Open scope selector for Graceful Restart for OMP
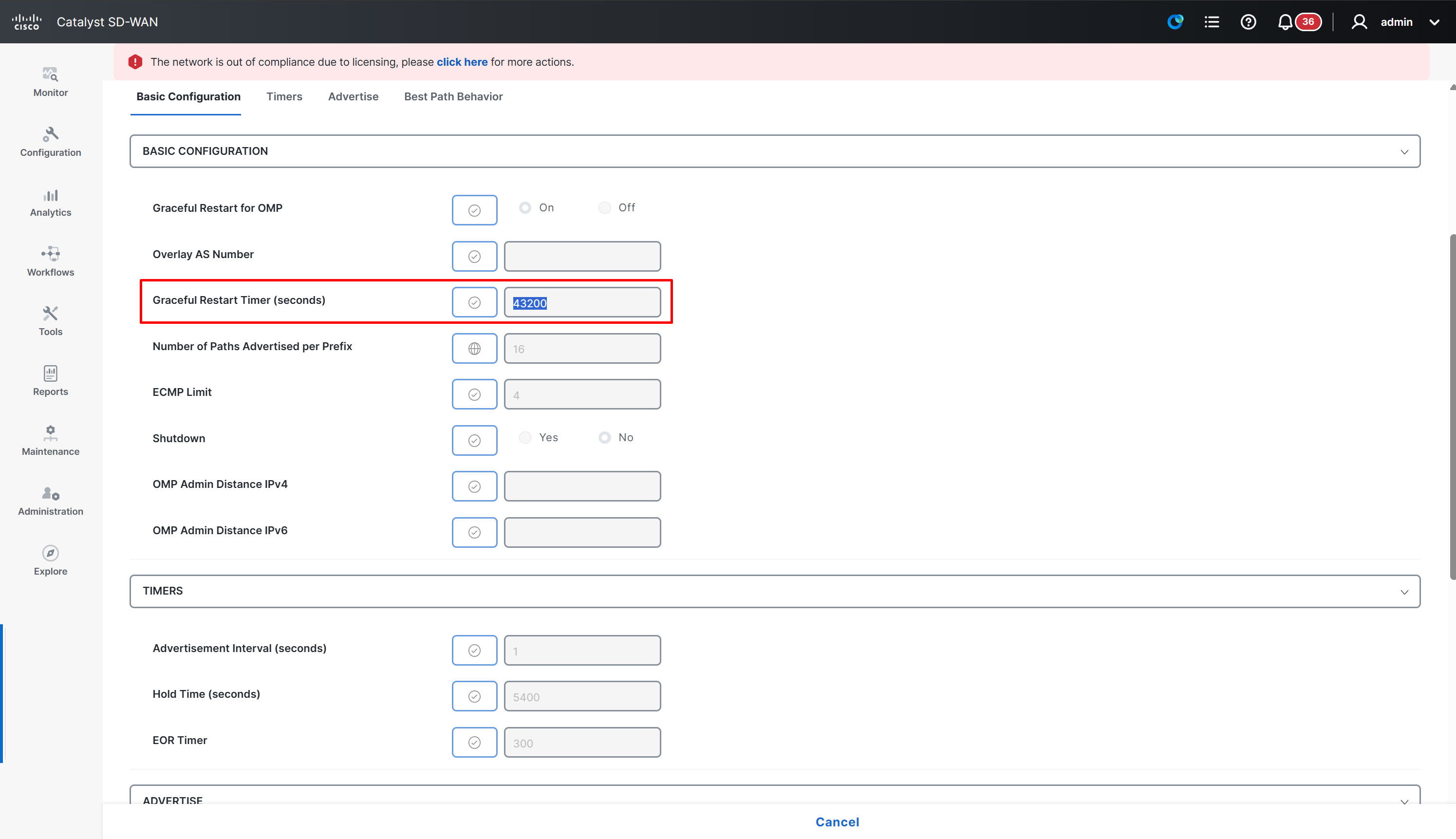The image size is (1456, 839). point(474,210)
